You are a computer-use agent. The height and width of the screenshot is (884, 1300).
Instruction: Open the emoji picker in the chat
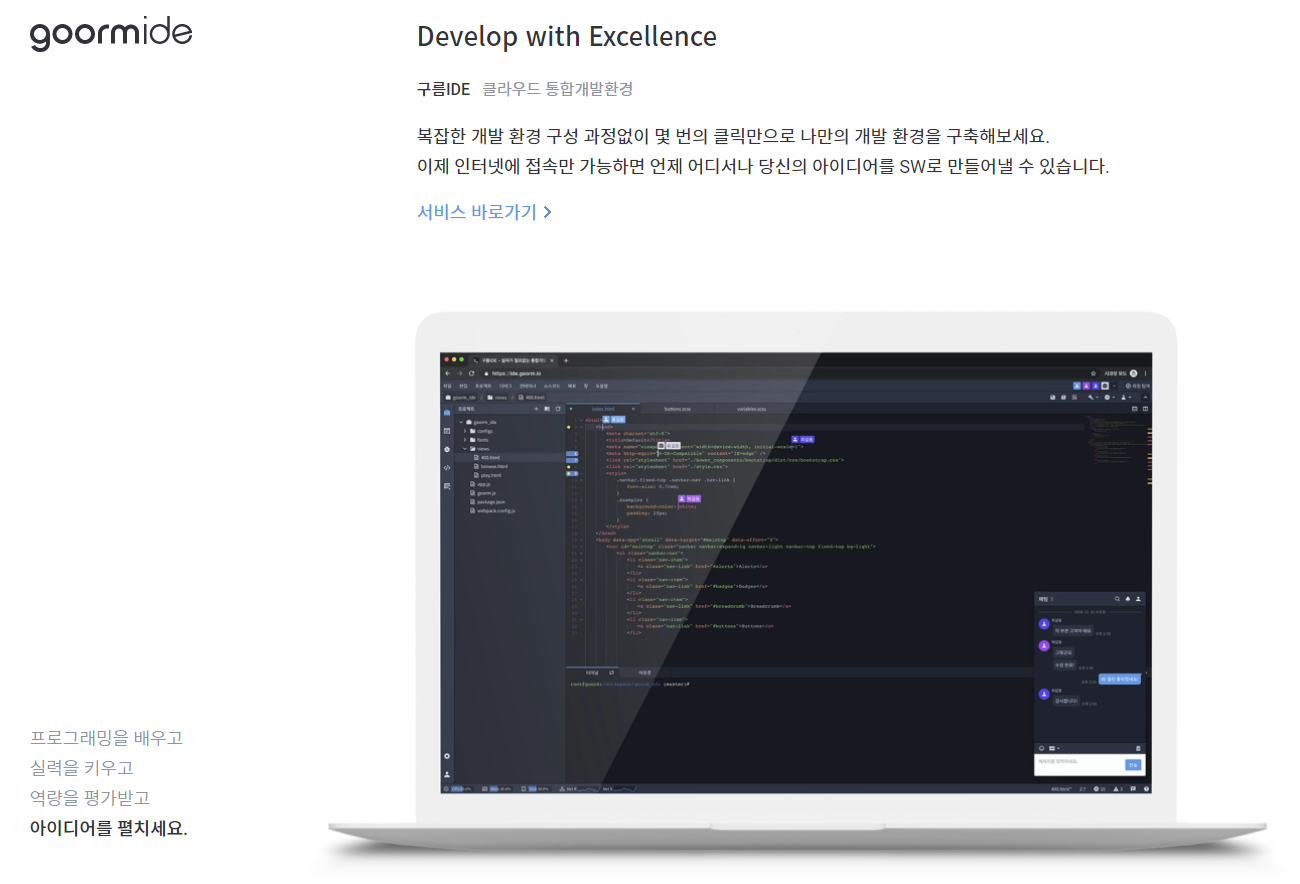(1041, 748)
